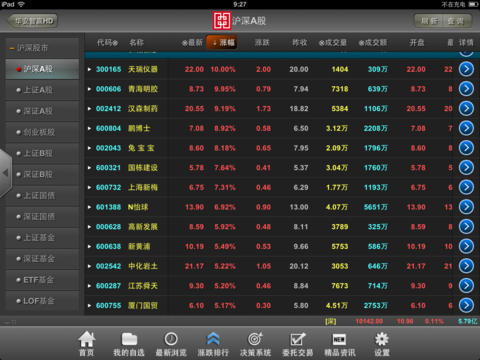
Task: Open 委托交易 trading tab
Action: (298, 343)
